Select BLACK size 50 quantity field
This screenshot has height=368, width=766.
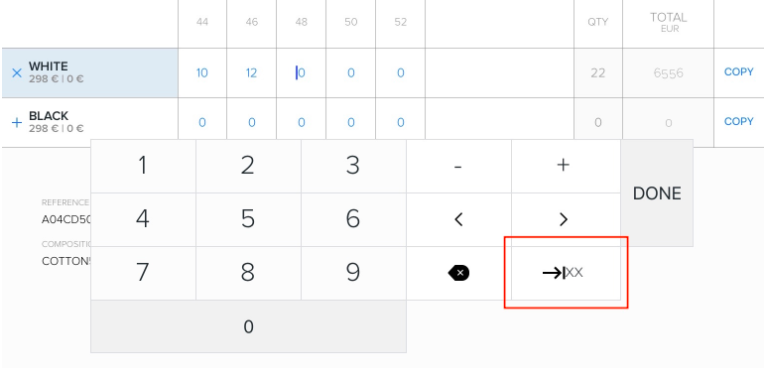tap(351, 122)
